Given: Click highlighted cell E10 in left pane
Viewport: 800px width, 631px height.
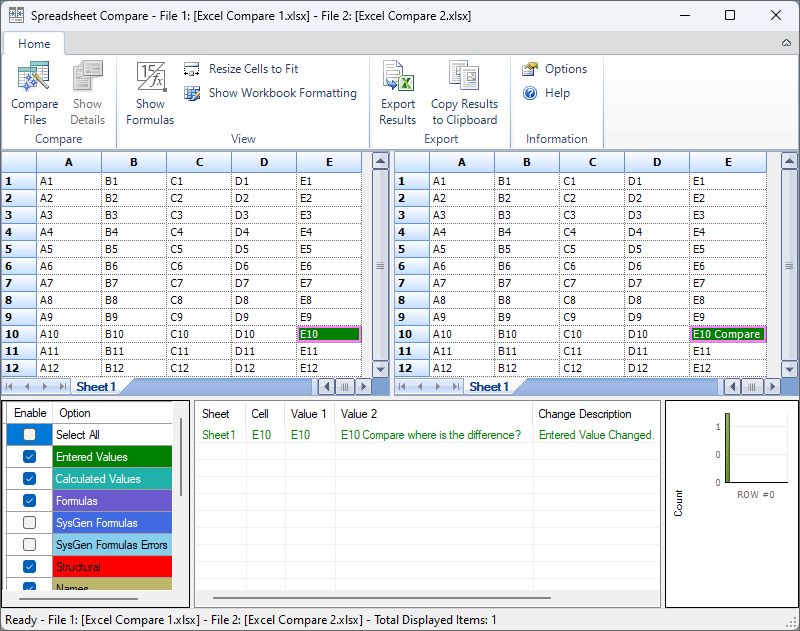Looking at the screenshot, I should (x=329, y=334).
